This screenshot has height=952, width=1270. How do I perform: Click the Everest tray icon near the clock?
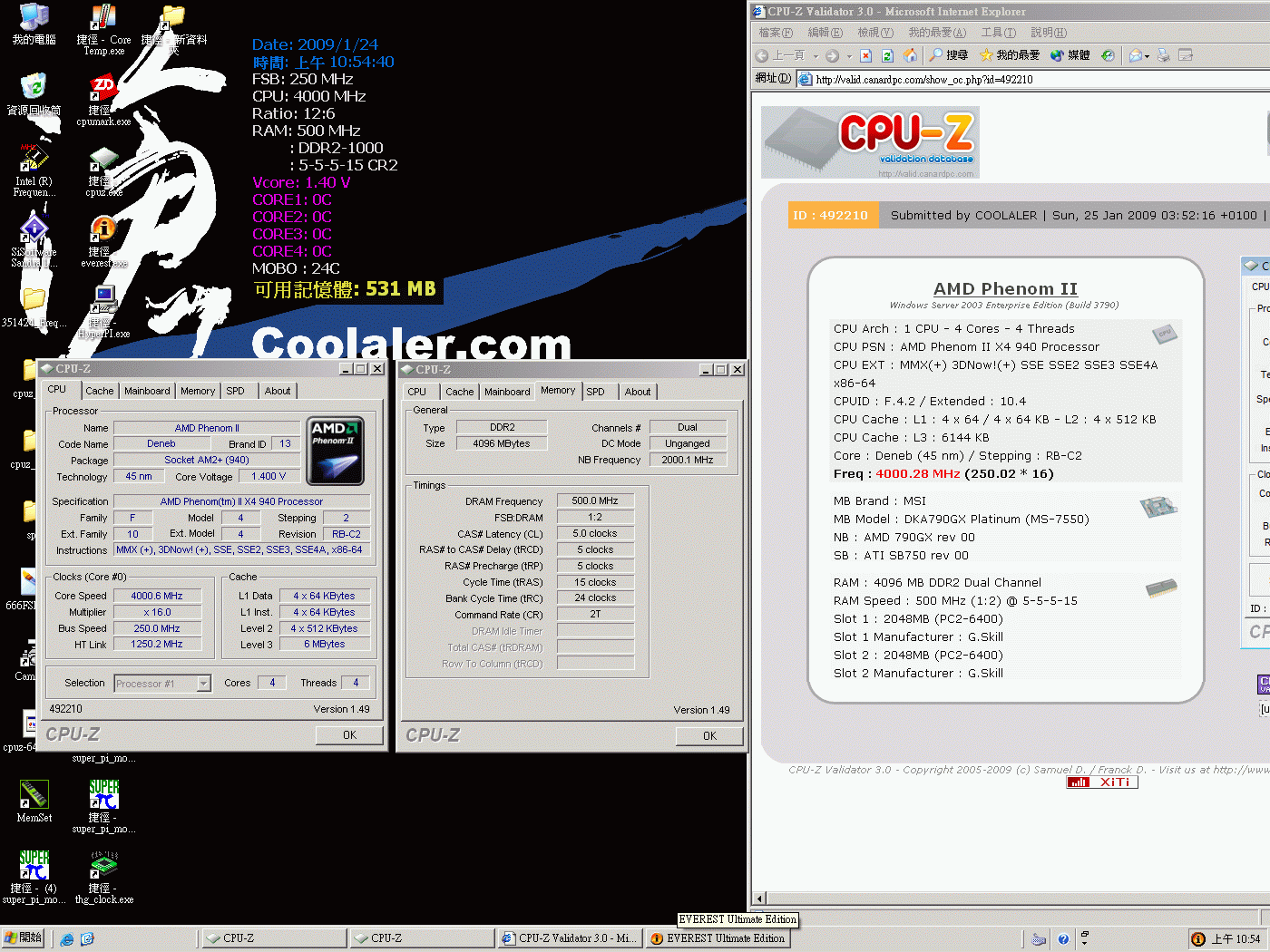pos(1198,939)
